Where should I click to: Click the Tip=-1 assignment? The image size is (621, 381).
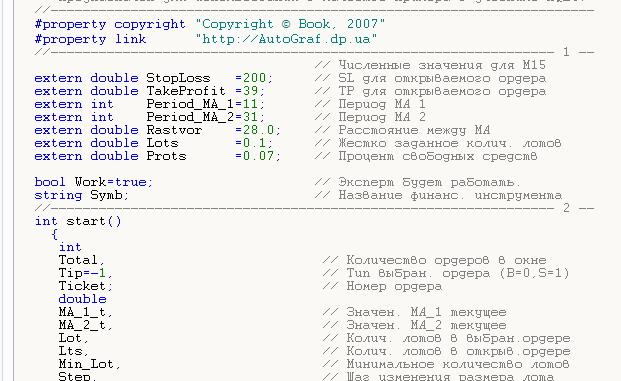pyautogui.click(x=82, y=273)
